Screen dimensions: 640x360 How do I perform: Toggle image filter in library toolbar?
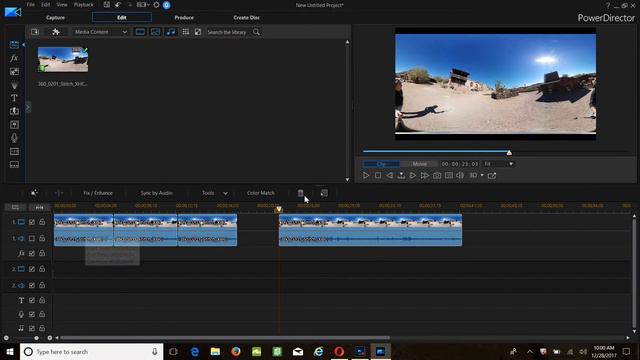pos(156,32)
